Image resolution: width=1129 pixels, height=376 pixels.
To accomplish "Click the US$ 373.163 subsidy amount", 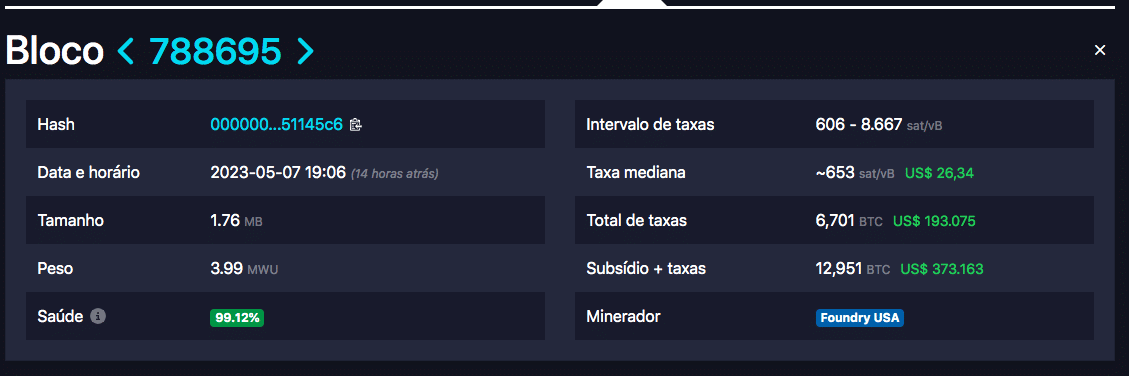I will pyautogui.click(x=942, y=269).
